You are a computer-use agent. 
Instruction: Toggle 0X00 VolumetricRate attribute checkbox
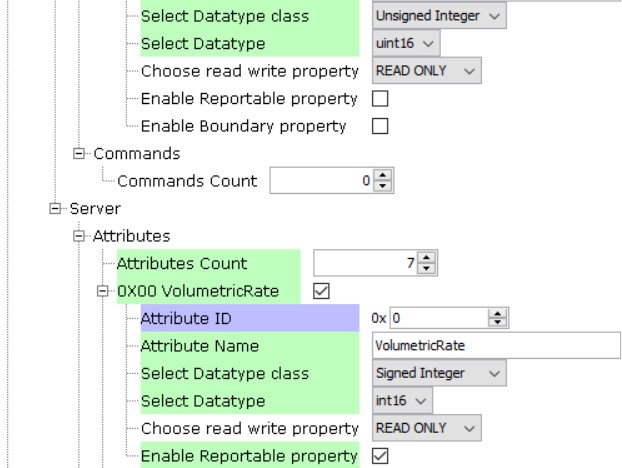(x=322, y=291)
